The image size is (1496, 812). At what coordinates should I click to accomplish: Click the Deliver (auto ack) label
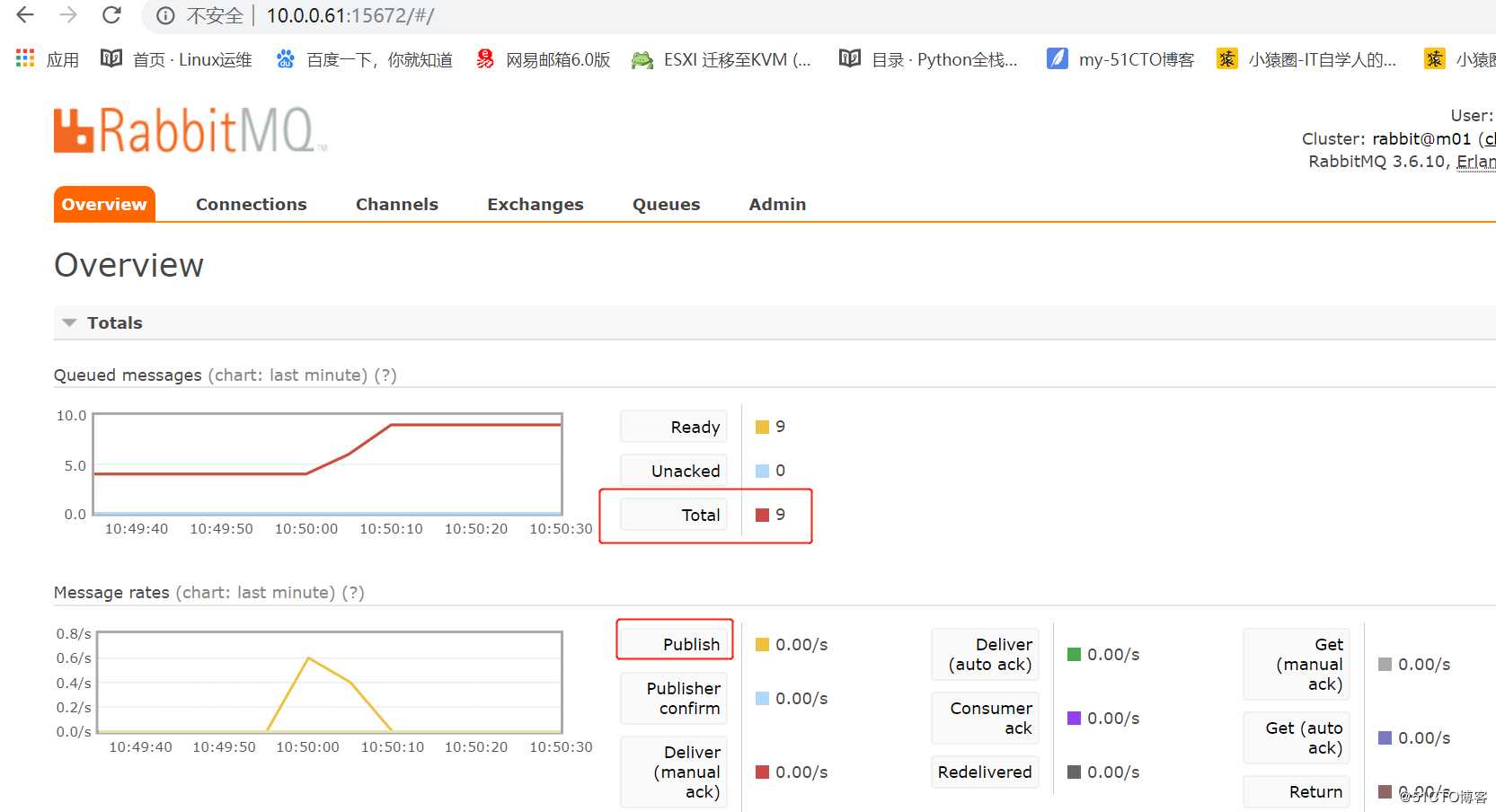[x=986, y=654]
